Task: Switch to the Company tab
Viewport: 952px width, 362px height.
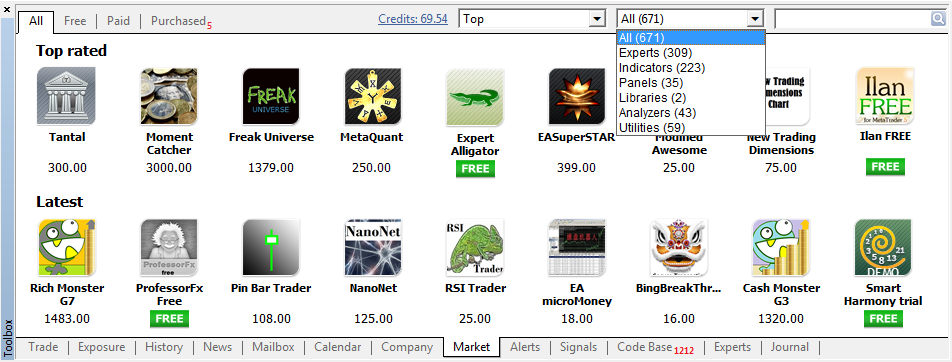Action: pyautogui.click(x=407, y=347)
